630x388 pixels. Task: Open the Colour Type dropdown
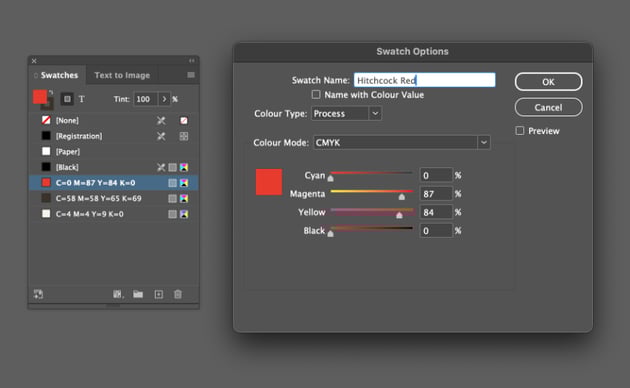pos(346,114)
